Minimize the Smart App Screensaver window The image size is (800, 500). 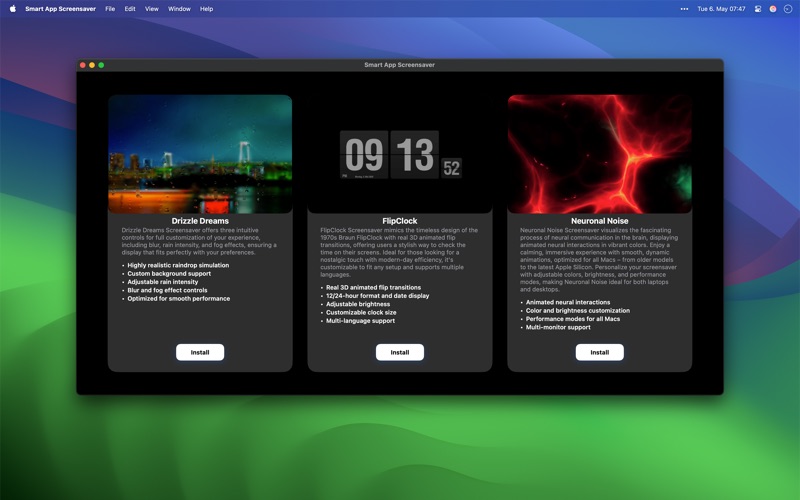tap(92, 65)
